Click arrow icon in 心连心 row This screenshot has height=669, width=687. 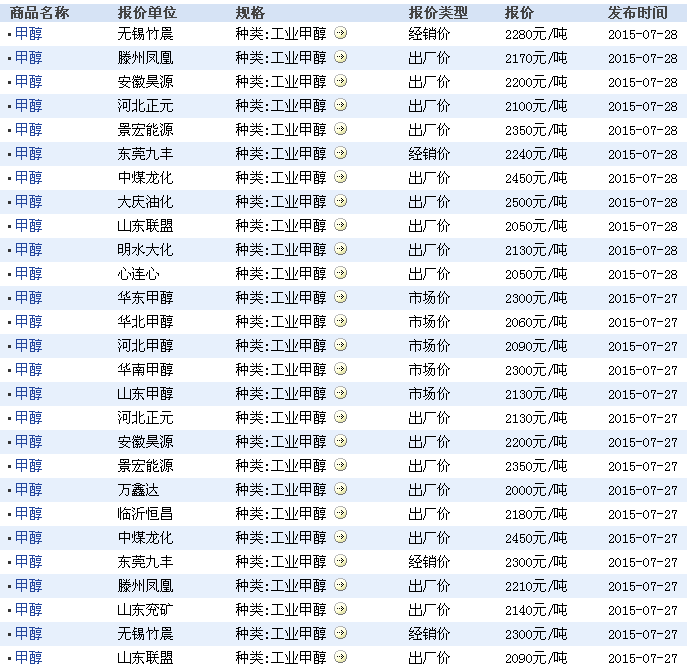(x=340, y=273)
